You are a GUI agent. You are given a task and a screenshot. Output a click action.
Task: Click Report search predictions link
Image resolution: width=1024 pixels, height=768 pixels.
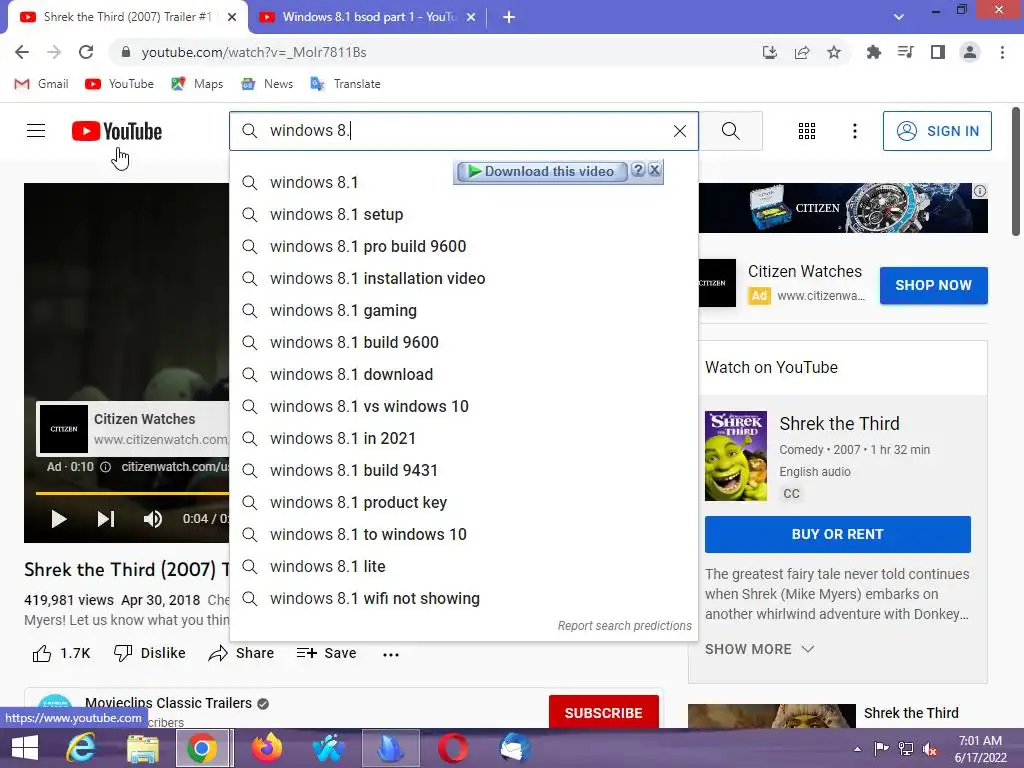[x=624, y=626]
